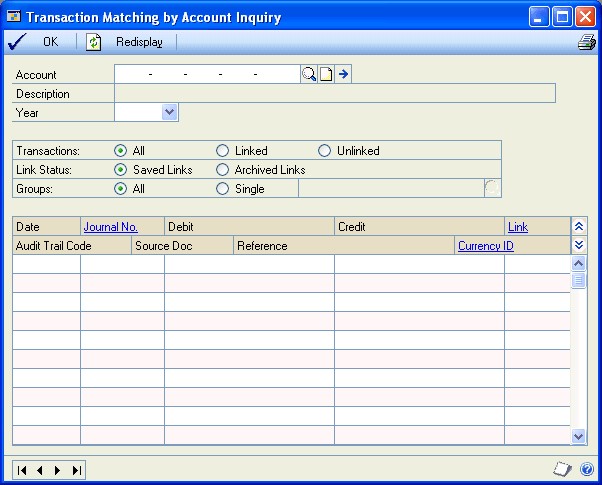Close the inquiry window
This screenshot has height=485, width=602.
(585, 17)
